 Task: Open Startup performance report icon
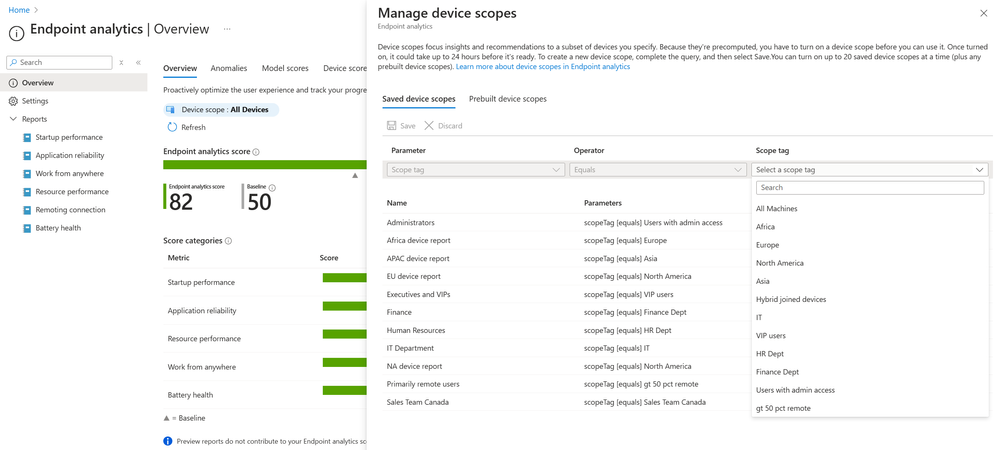tap(27, 137)
